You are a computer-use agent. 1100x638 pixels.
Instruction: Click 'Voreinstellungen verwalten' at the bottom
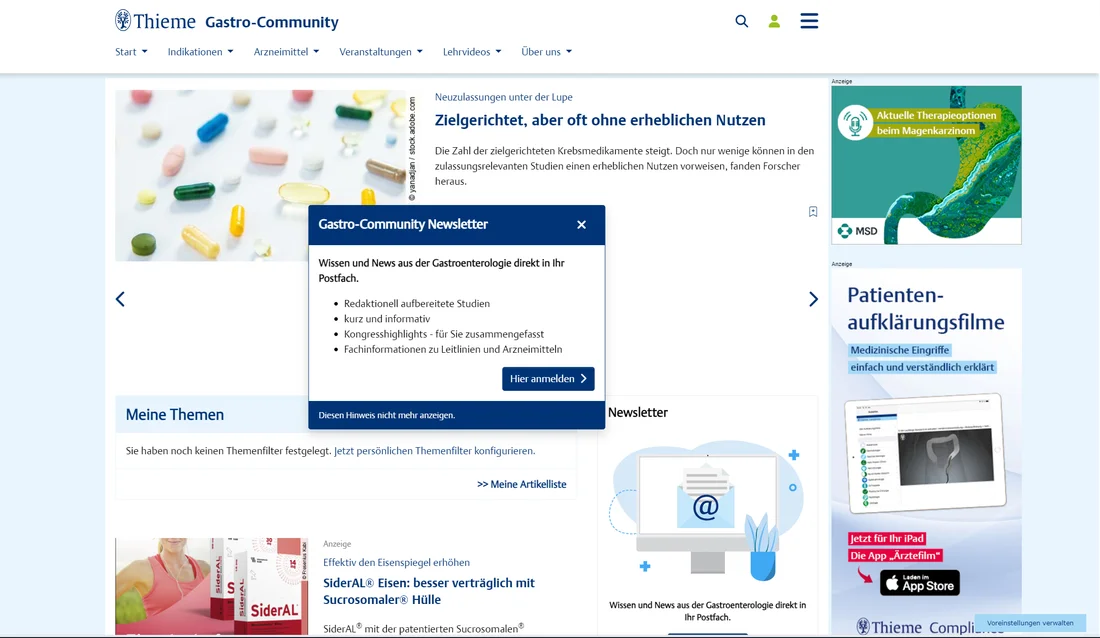point(1032,621)
